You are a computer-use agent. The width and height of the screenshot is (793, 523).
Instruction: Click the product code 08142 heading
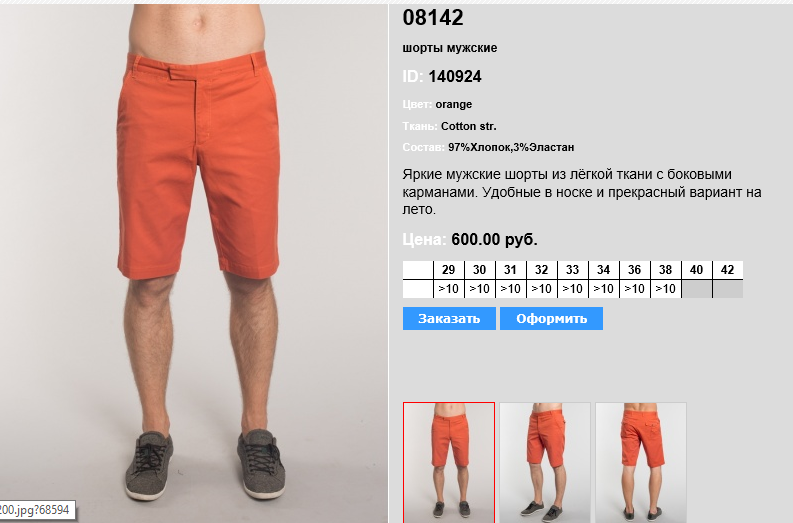point(433,18)
